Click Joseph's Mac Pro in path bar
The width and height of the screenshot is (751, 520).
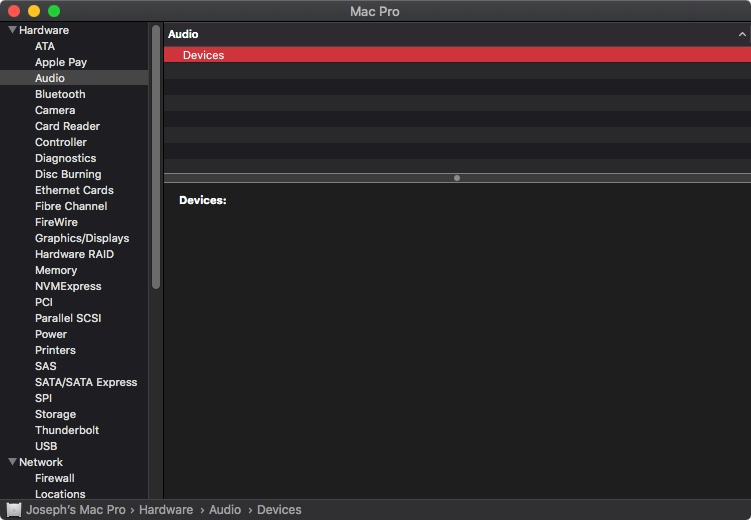pos(76,509)
